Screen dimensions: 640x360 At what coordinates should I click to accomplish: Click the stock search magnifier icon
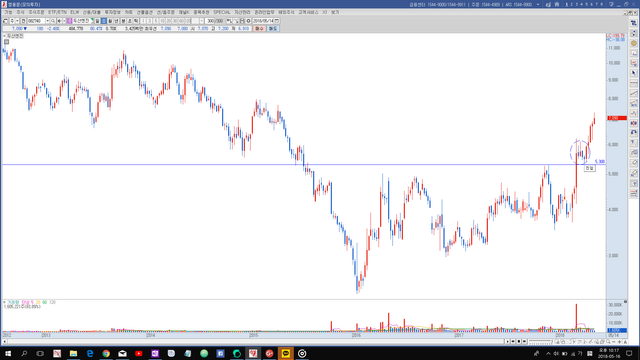[x=53, y=21]
